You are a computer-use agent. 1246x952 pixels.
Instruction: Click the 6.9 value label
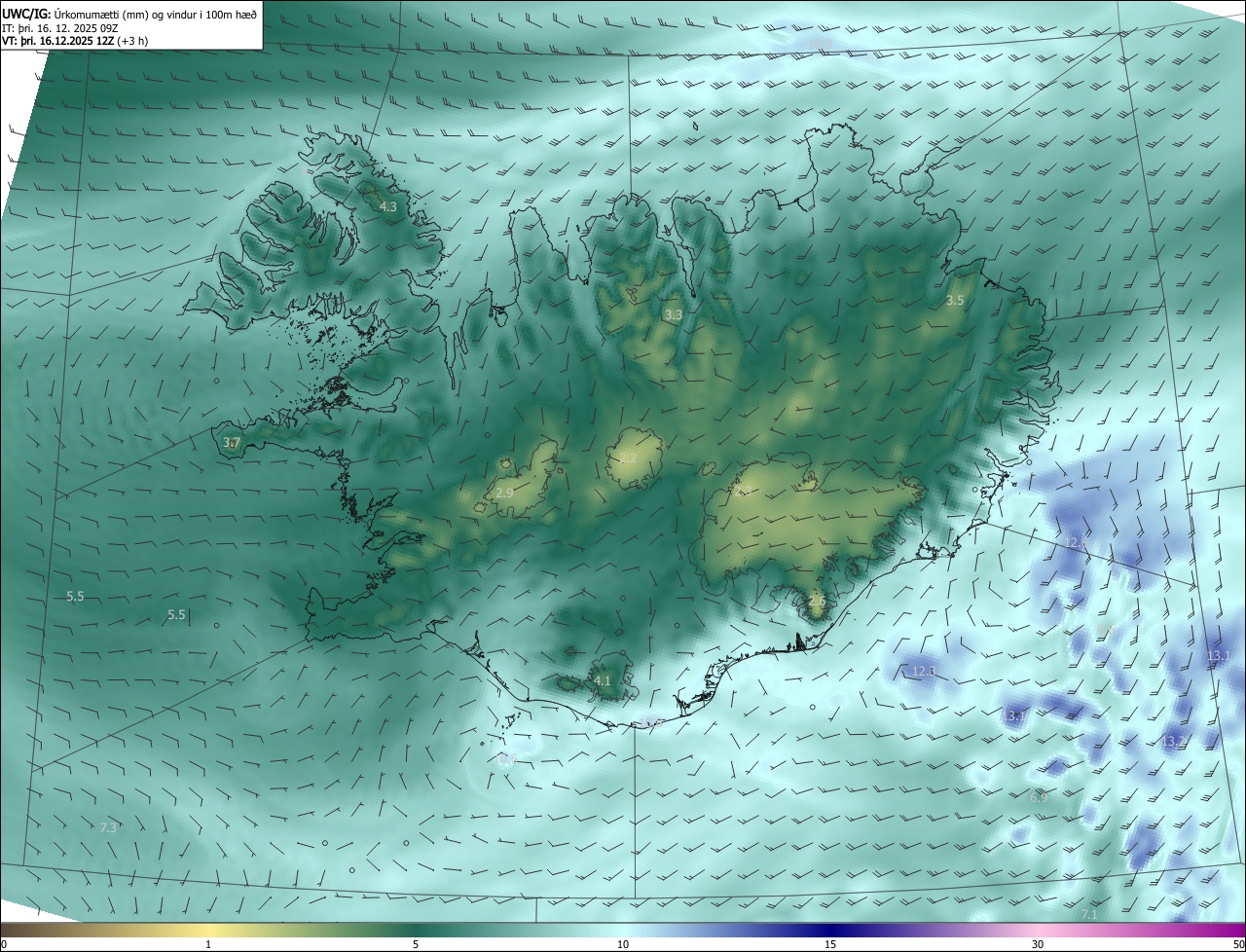click(x=1039, y=797)
